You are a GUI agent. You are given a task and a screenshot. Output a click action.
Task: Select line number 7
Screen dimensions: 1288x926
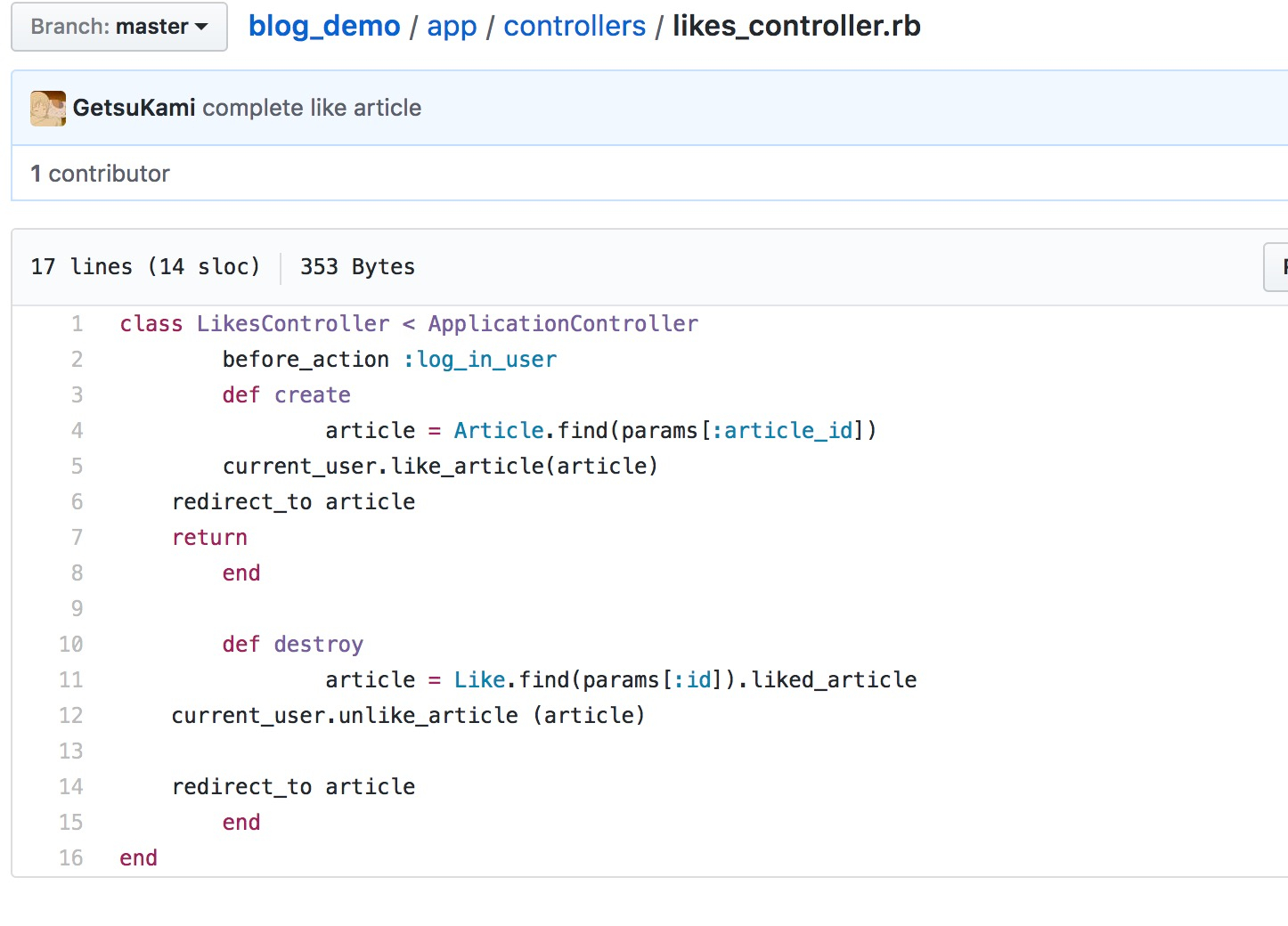[77, 537]
